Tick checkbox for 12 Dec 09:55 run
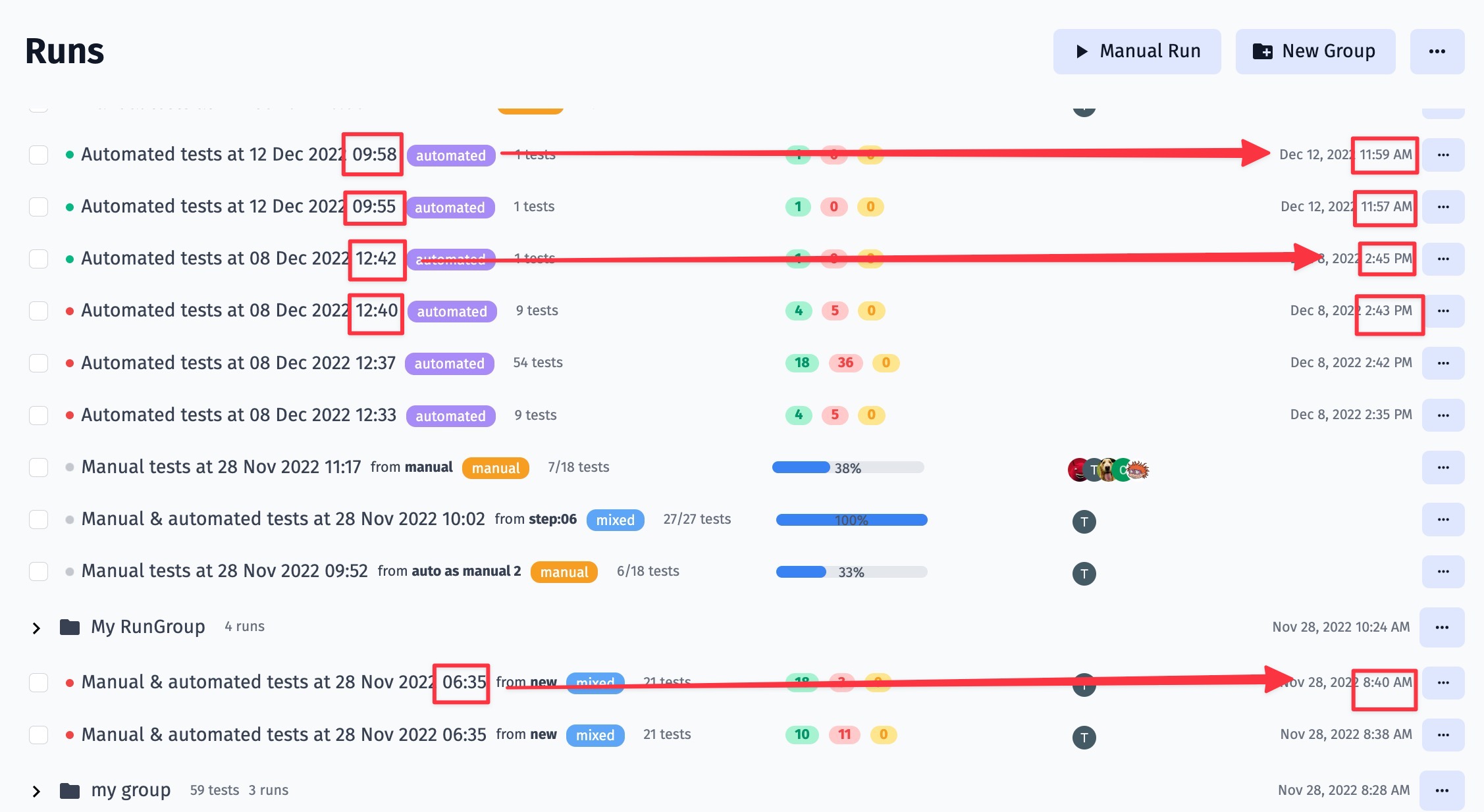The height and width of the screenshot is (812, 1484). tap(39, 207)
